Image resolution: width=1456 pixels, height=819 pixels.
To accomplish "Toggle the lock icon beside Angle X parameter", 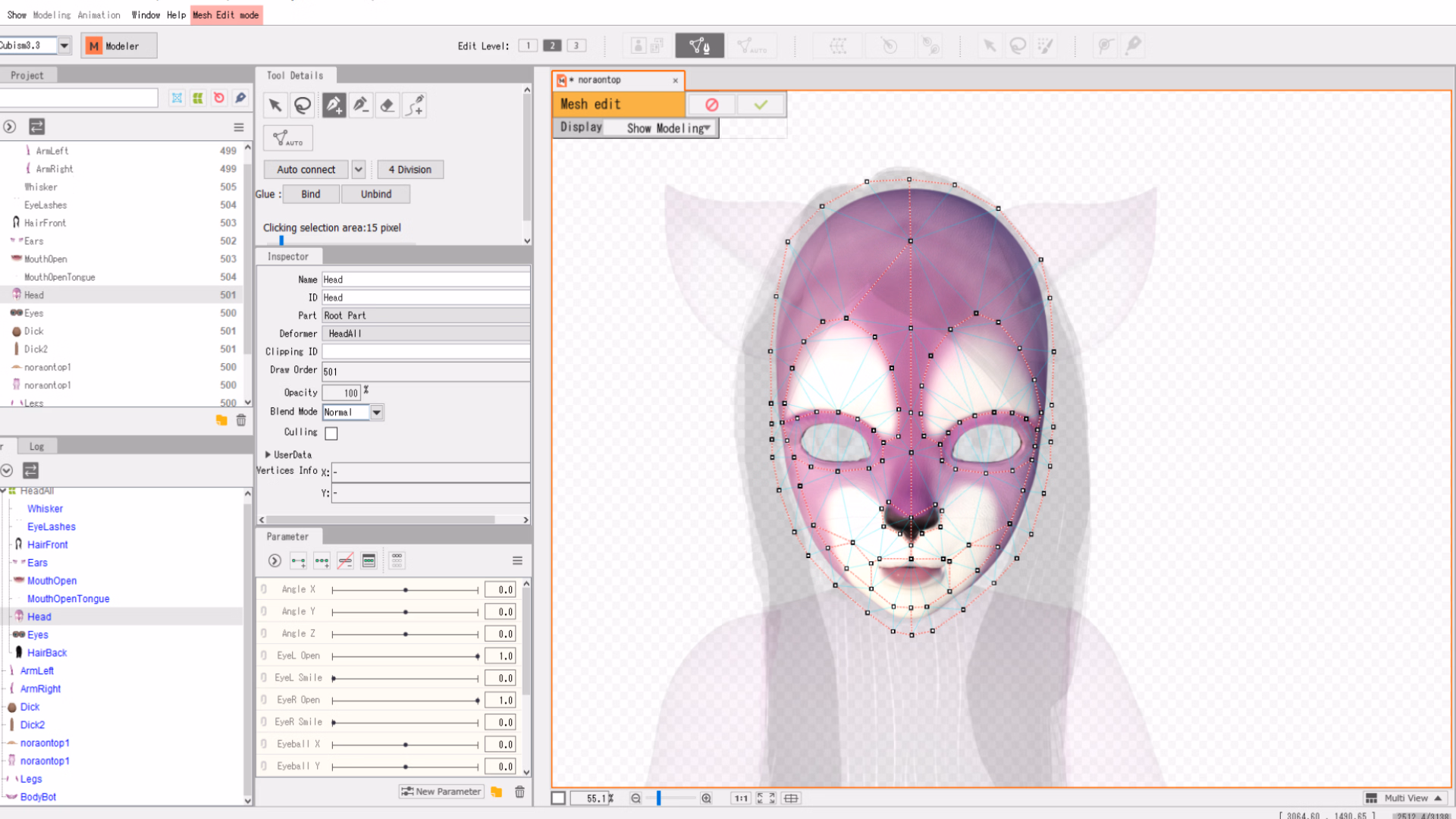I will click(x=264, y=589).
